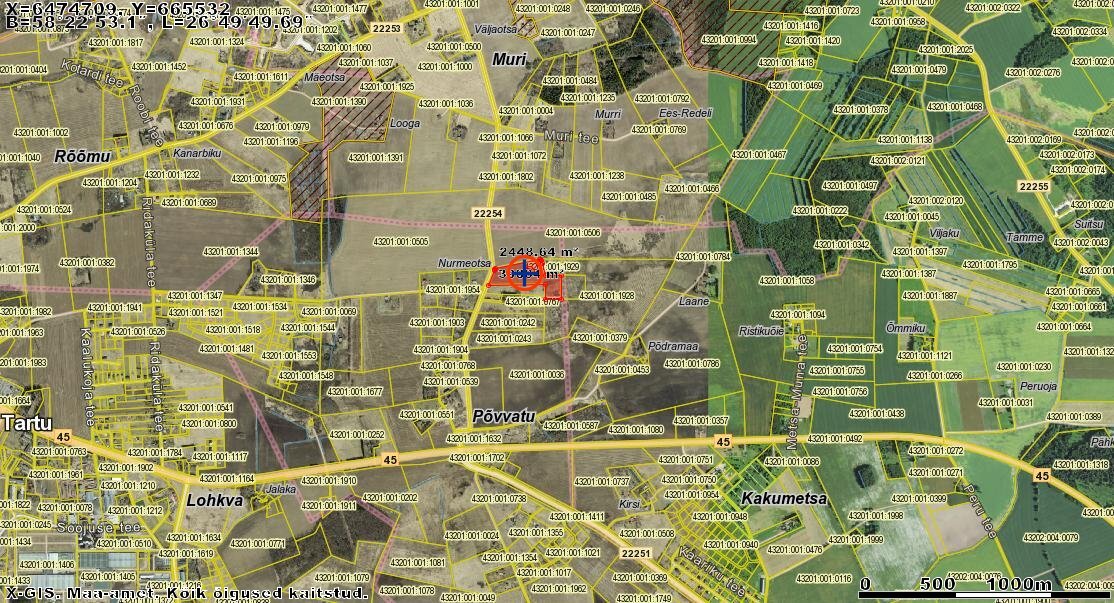Click the Lohkva place name
This screenshot has width=1114, height=603.
[214, 499]
